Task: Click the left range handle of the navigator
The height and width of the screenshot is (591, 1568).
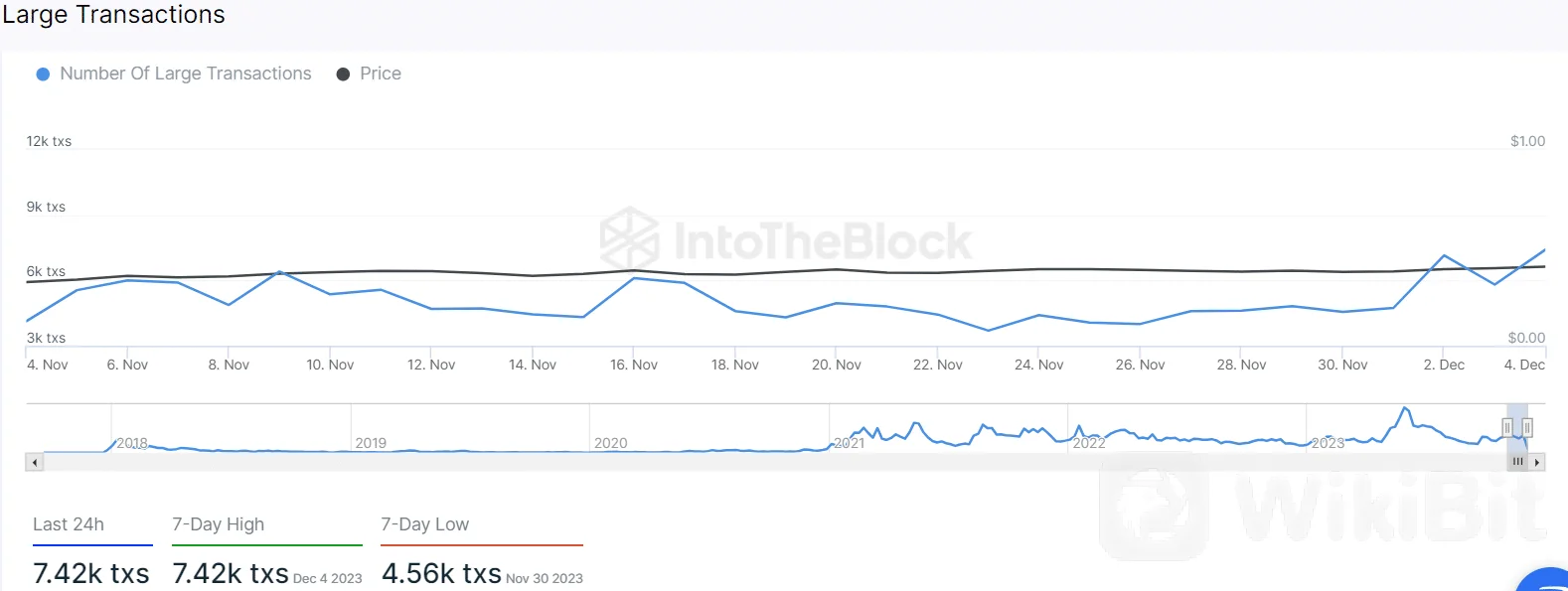Action: [1507, 427]
